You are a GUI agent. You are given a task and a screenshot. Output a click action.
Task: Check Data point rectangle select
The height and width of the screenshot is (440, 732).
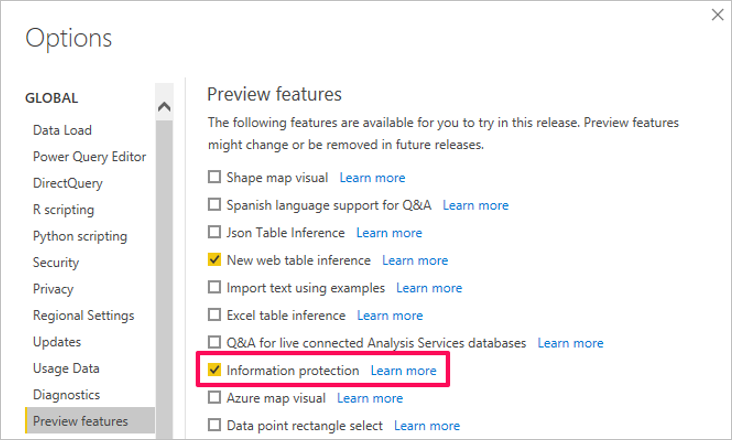[x=214, y=426]
